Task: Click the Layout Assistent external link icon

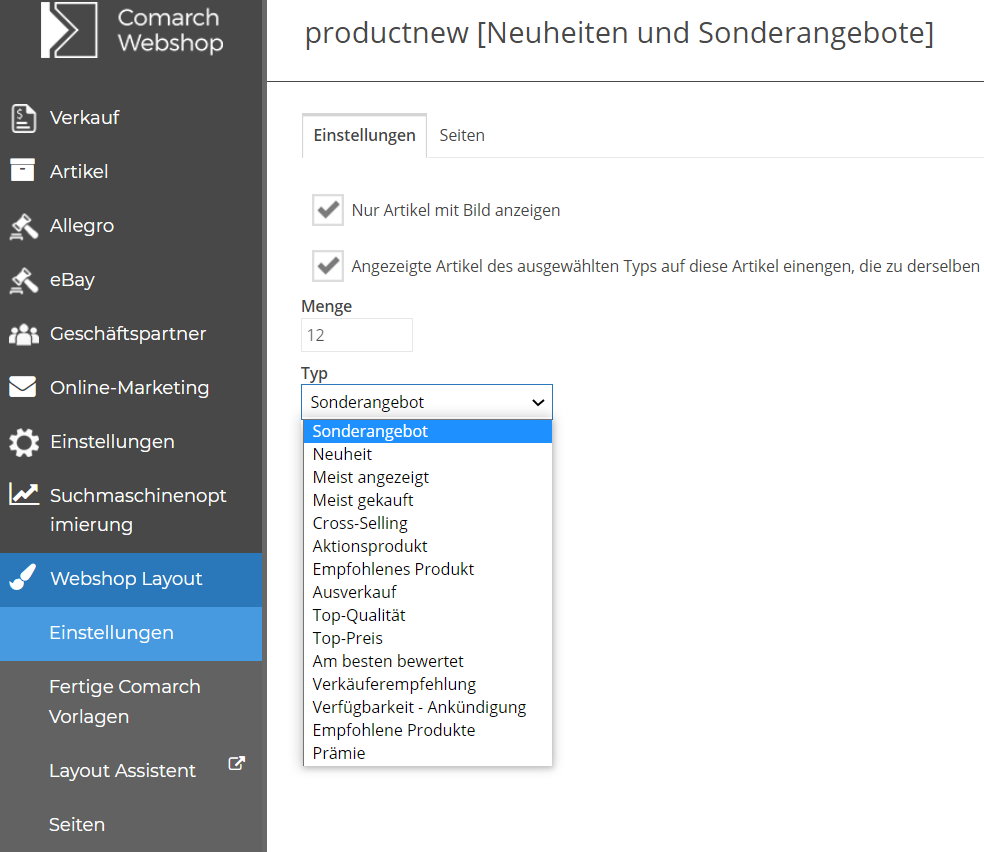Action: [236, 764]
